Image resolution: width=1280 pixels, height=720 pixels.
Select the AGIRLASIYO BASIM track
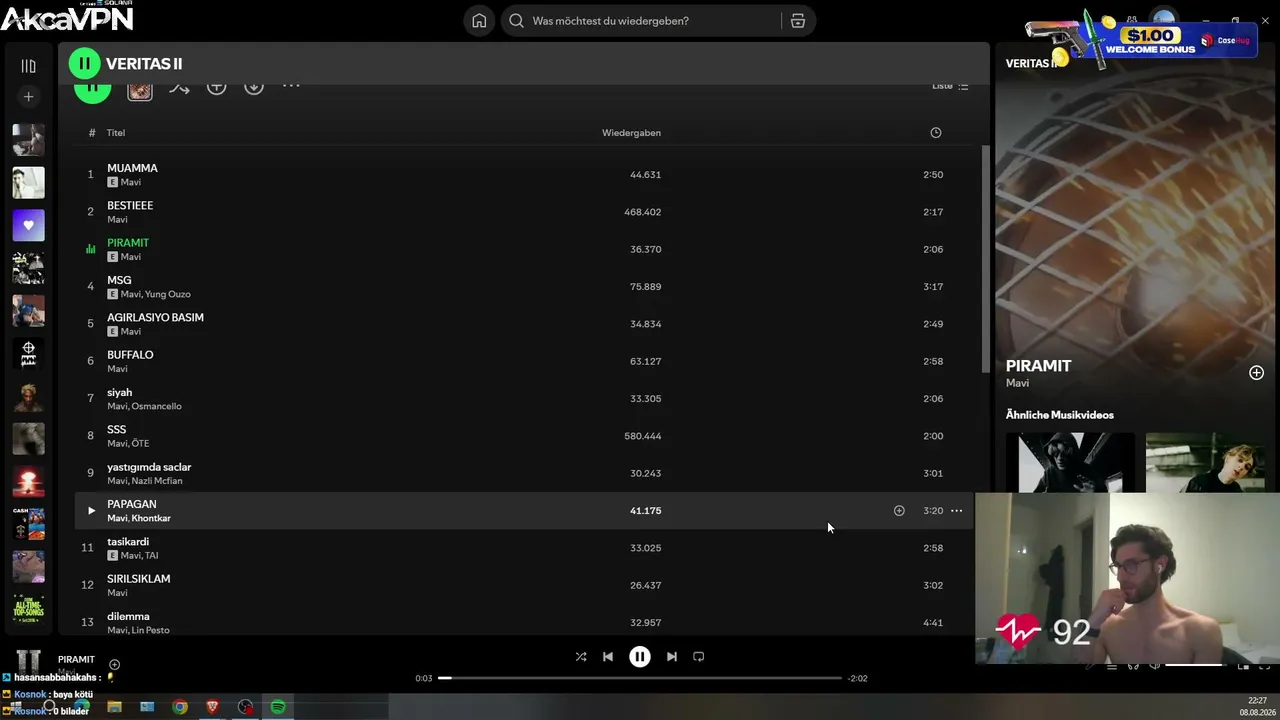click(155, 317)
